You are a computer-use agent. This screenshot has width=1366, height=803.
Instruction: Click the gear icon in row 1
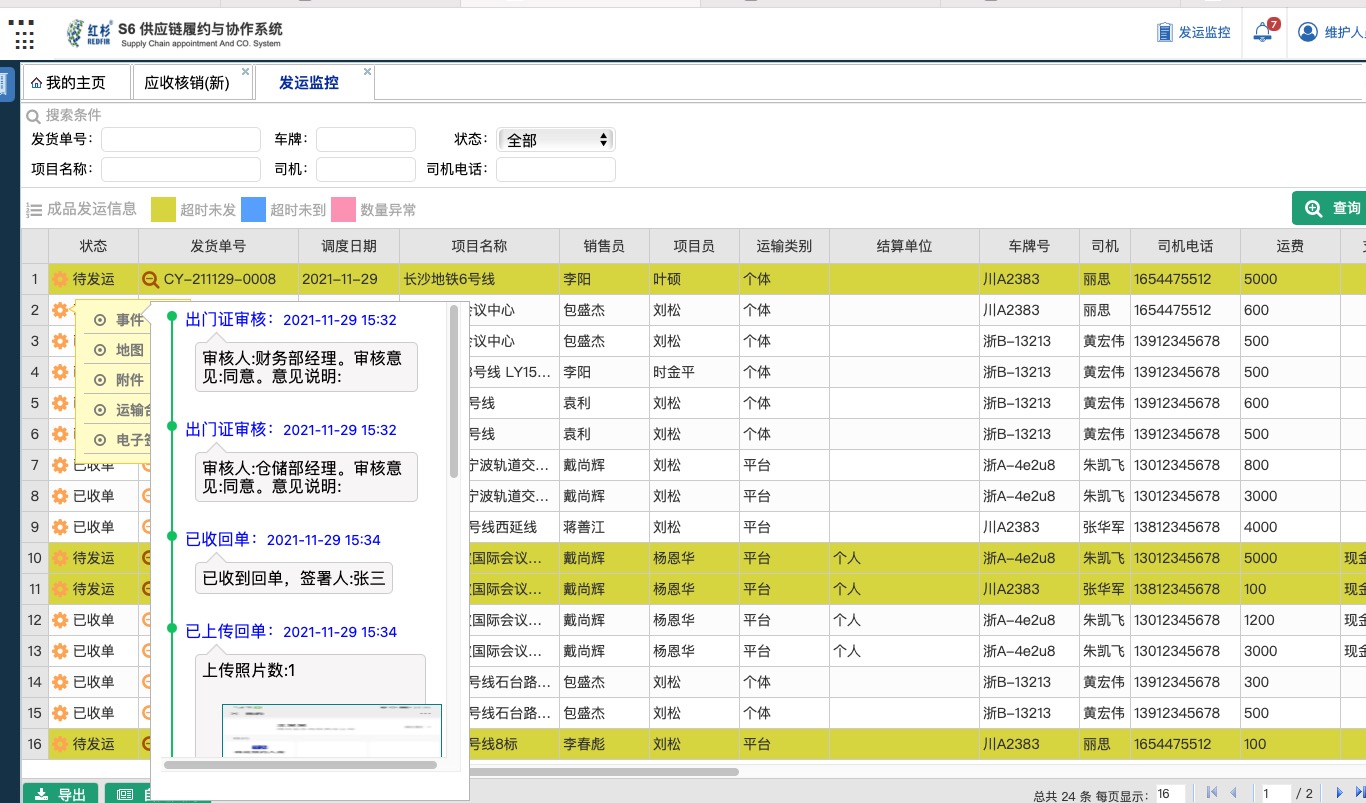pos(60,279)
